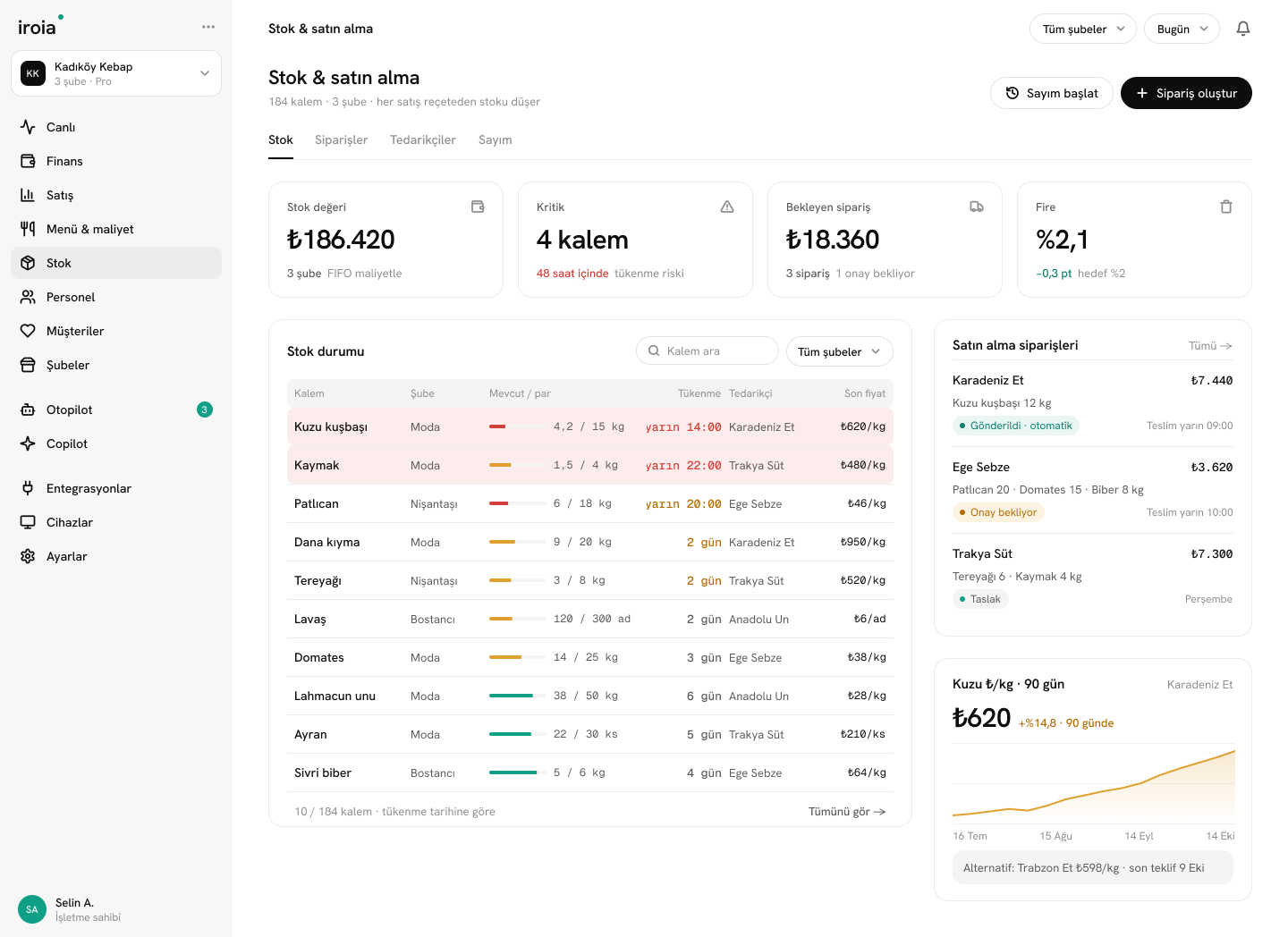Open Entegrasyonlar plug icon in sidebar
This screenshot has width=1288, height=937.
28,488
